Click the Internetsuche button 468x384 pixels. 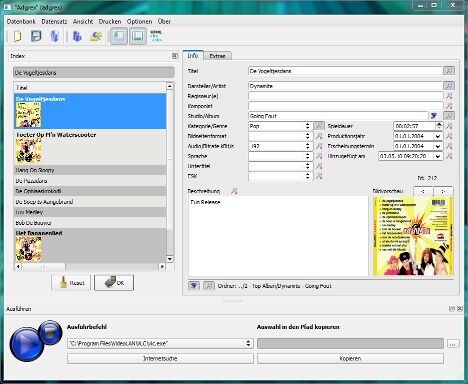pos(160,358)
